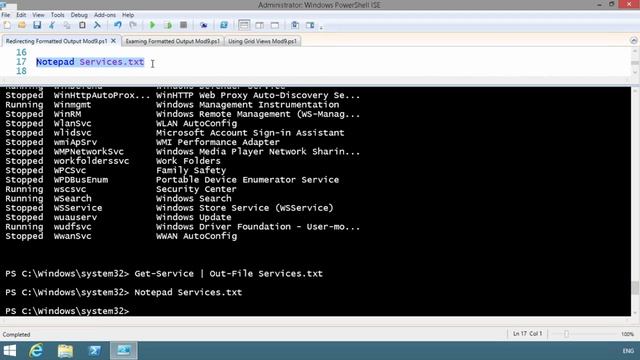
Task: Open a script file with the folder icon
Action: [22, 25]
